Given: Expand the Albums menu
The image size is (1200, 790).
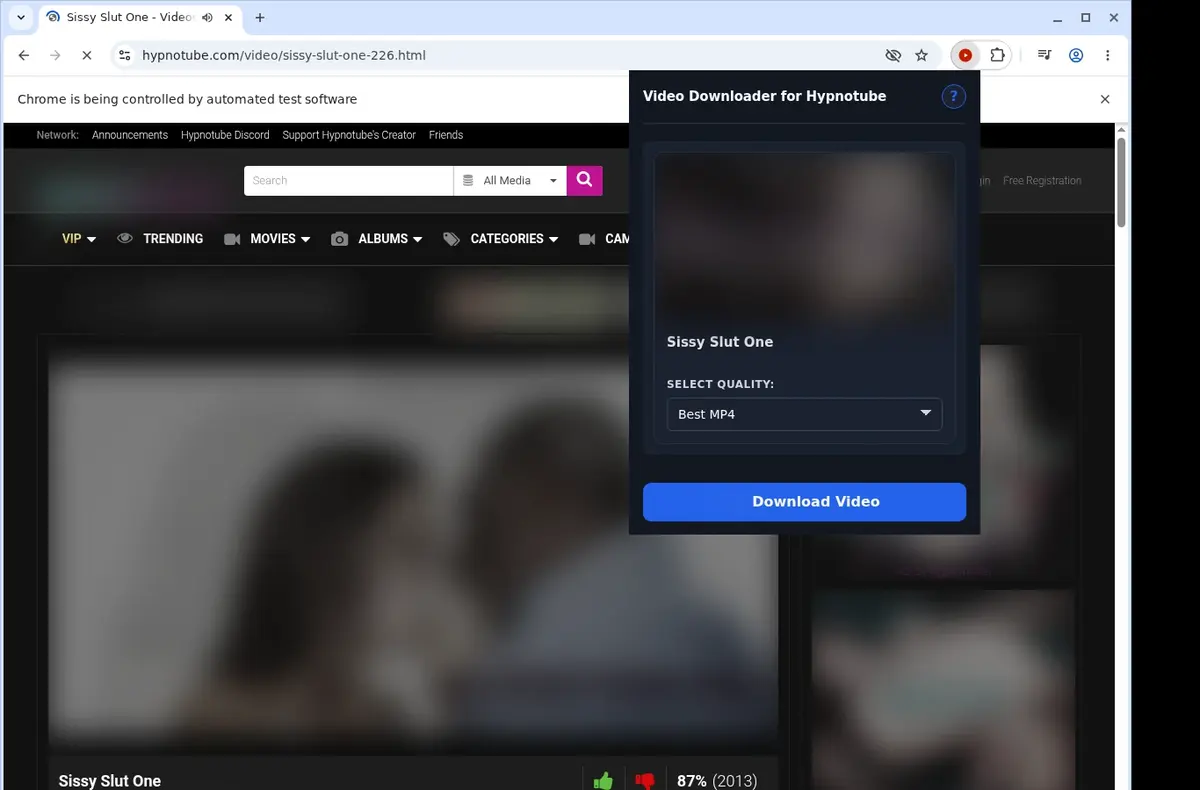Looking at the screenshot, I should click(377, 239).
